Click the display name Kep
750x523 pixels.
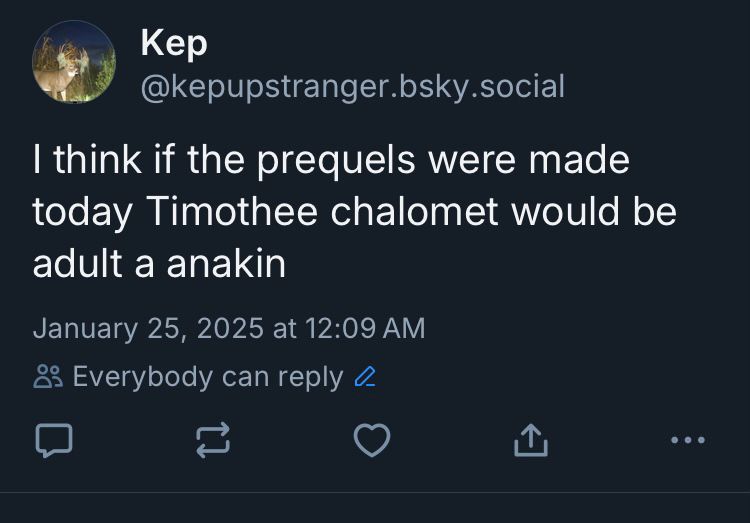click(x=174, y=42)
